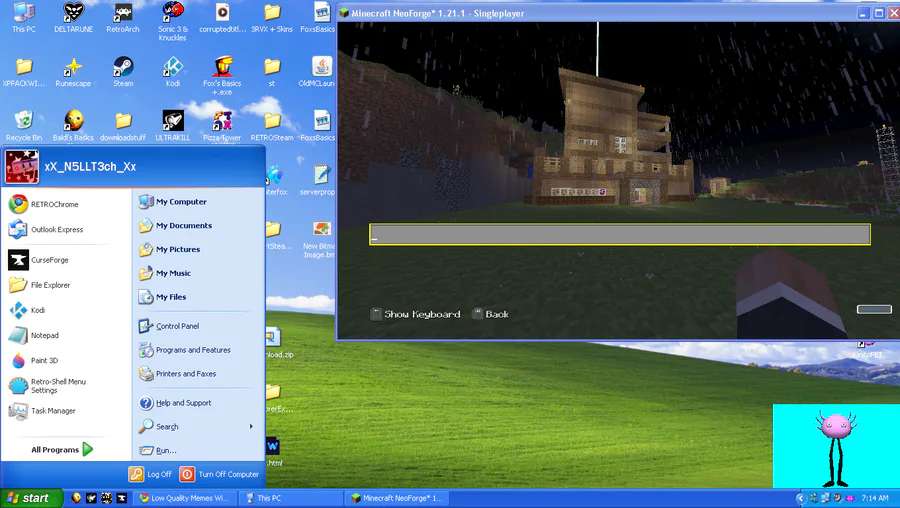Click the taskbar clock 7:14 AM

(875, 498)
